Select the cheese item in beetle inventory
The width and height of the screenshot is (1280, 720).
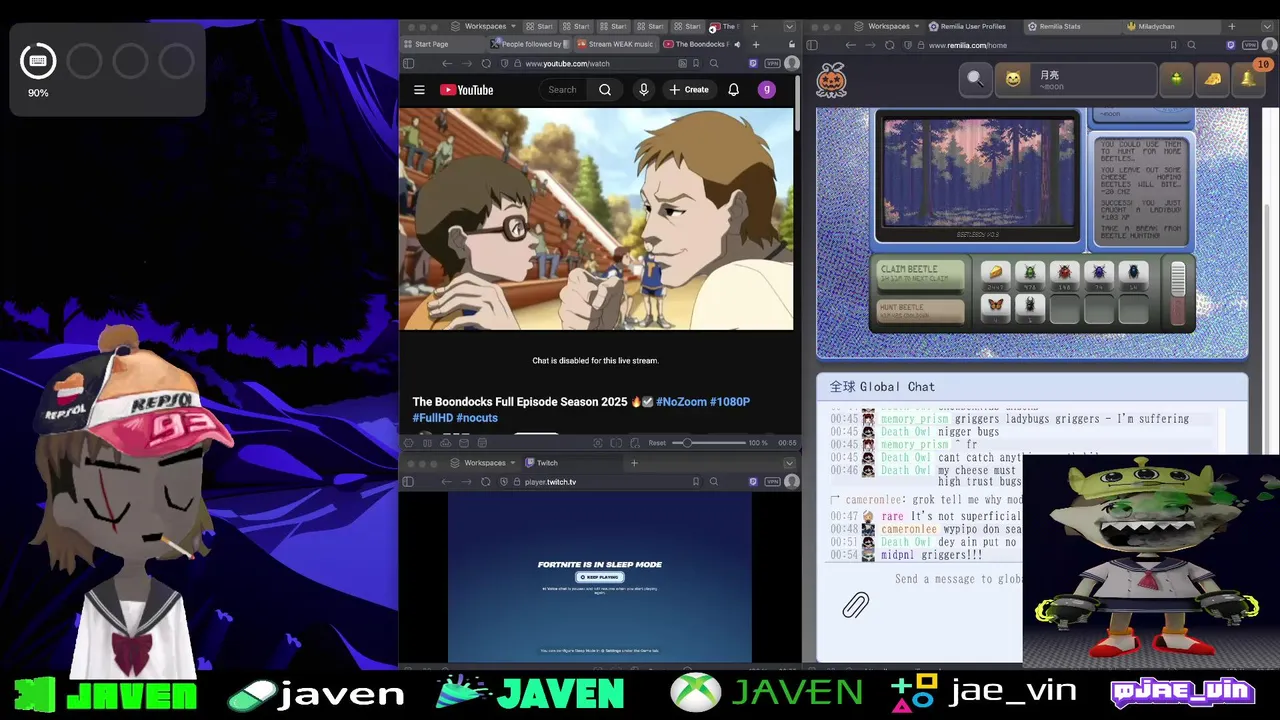(x=995, y=275)
